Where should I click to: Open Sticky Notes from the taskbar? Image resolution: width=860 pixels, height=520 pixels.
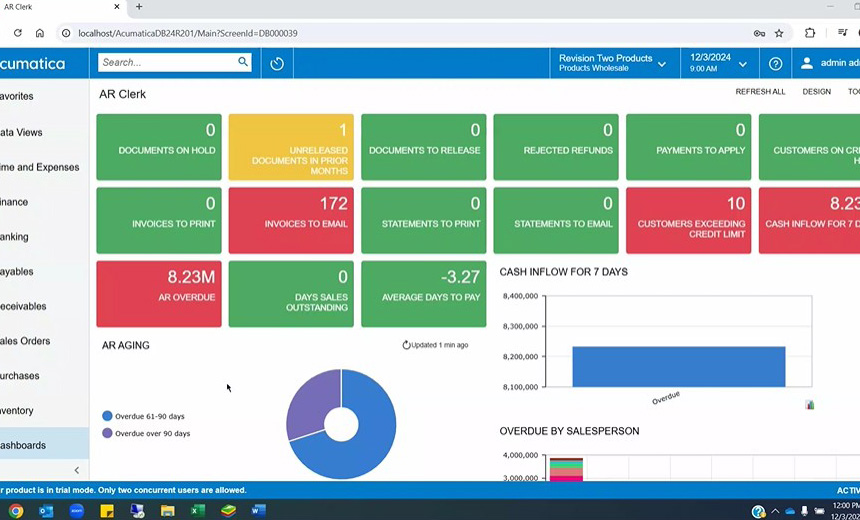coord(107,511)
